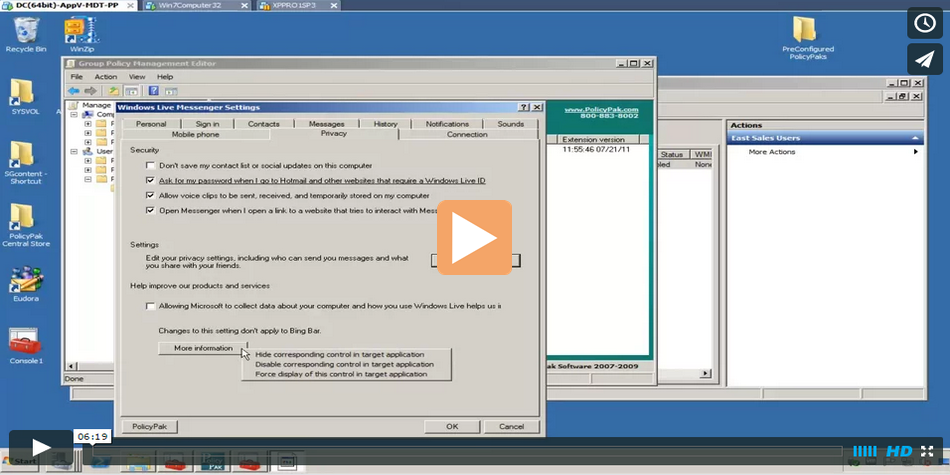
Task: Toggle HD video quality icon
Action: point(899,451)
